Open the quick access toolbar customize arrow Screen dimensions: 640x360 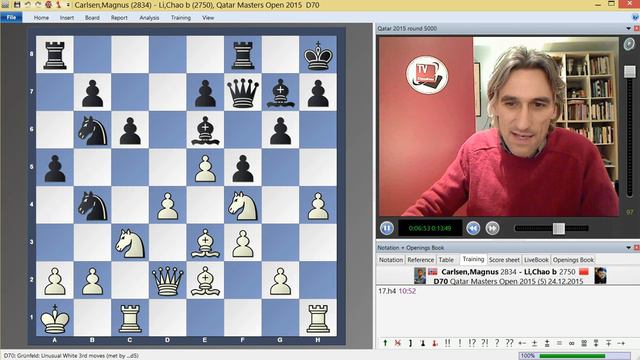click(68, 5)
